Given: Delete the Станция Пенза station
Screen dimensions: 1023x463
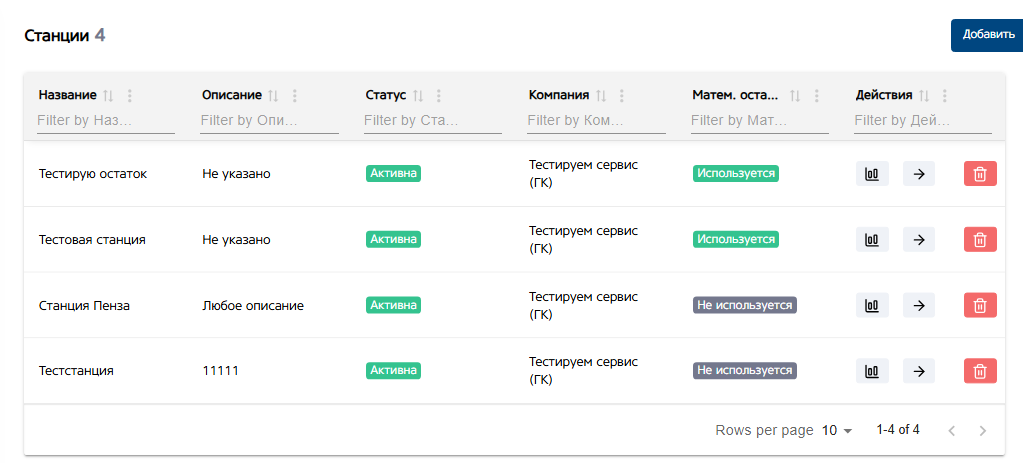Looking at the screenshot, I should [980, 306].
